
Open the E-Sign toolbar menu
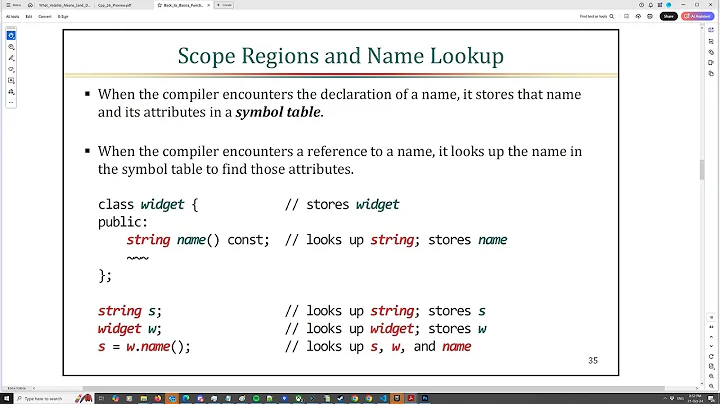63,17
